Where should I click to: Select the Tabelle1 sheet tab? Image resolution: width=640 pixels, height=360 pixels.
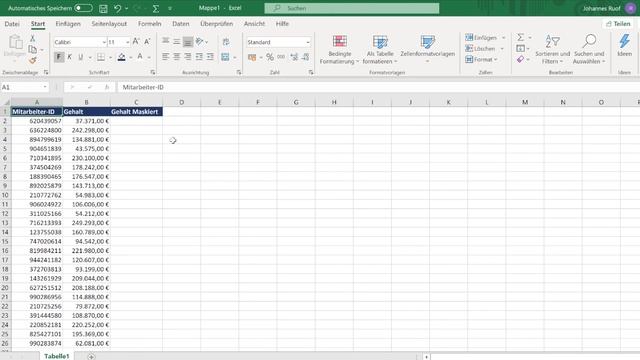click(57, 356)
